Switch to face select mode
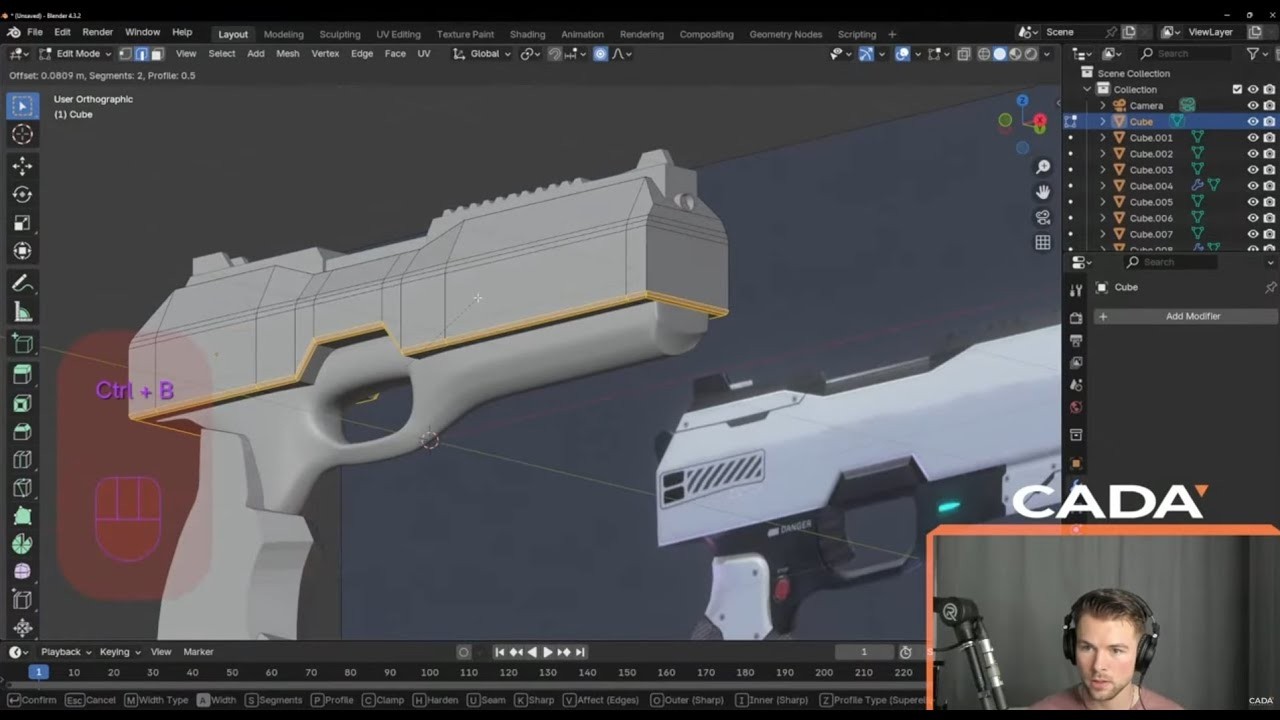Image resolution: width=1280 pixels, height=720 pixels. click(x=157, y=54)
